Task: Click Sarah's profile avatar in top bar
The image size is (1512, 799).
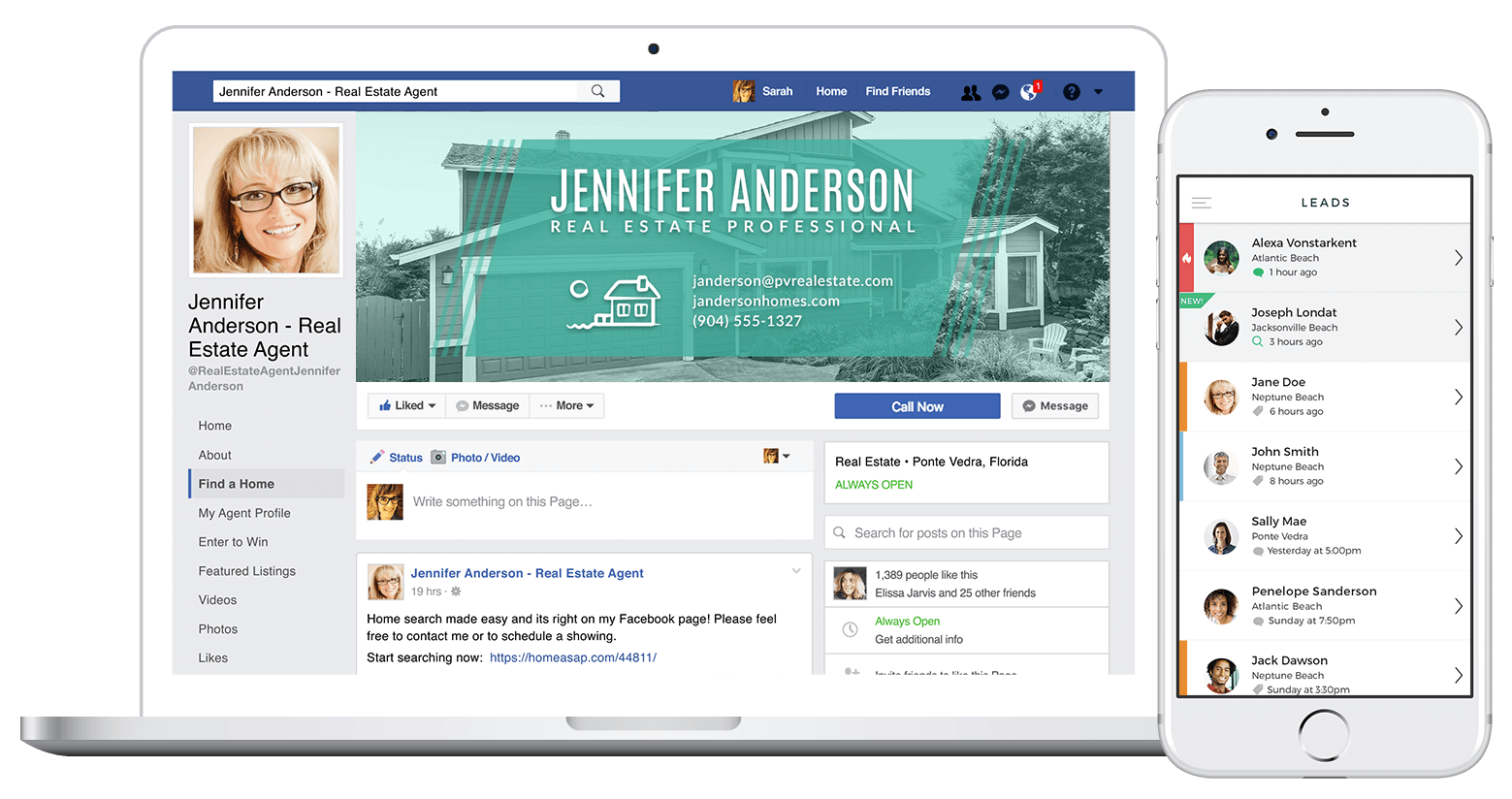Action: click(x=744, y=91)
